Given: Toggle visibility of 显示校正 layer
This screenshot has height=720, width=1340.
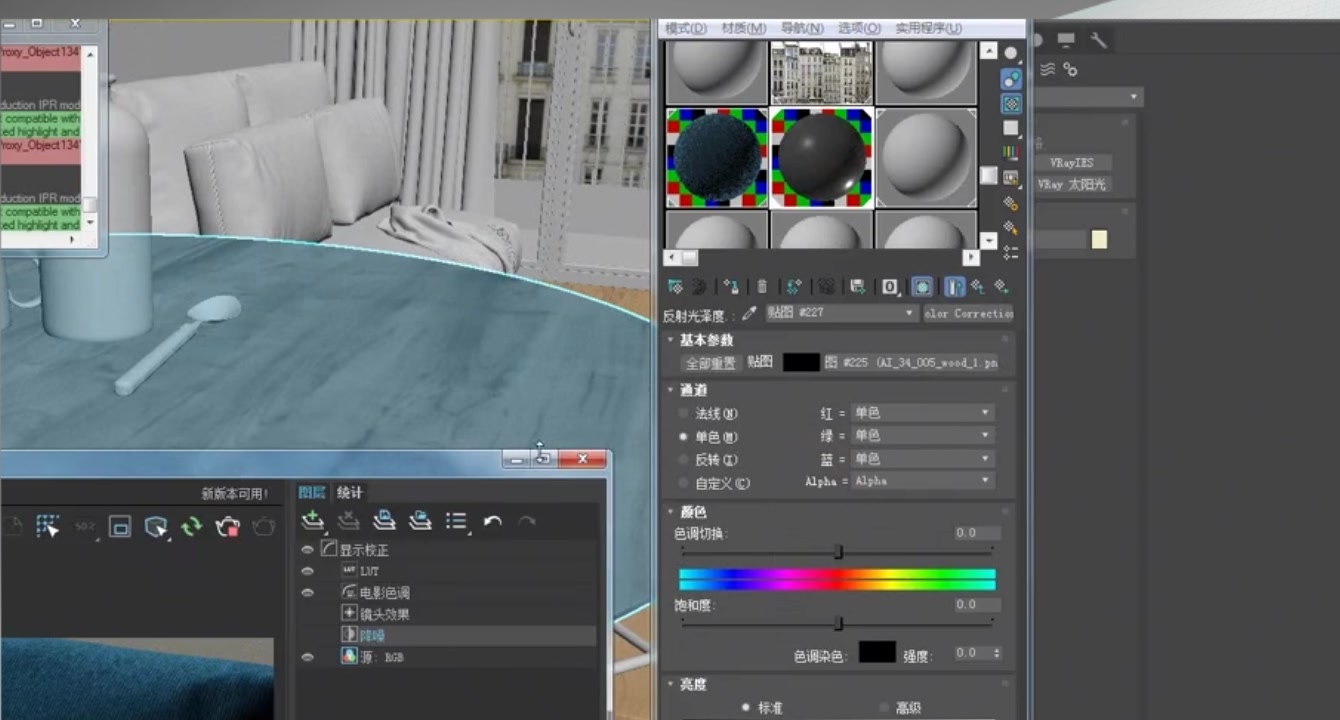Looking at the screenshot, I should [307, 550].
